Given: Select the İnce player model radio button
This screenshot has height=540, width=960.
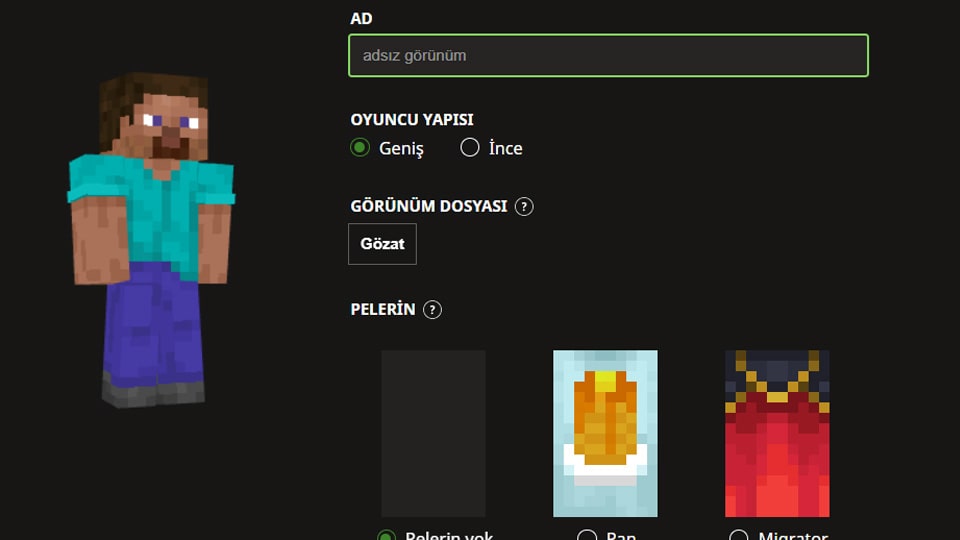Looking at the screenshot, I should tap(470, 148).
